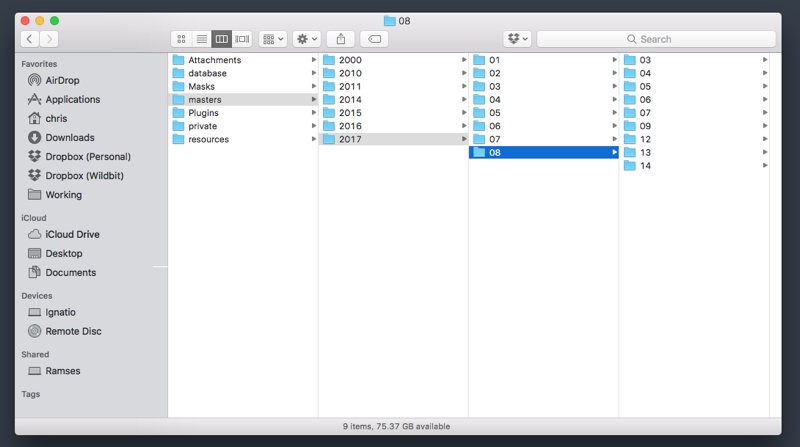Select the private folder
Screen dimensions: 800x447
[243, 126]
